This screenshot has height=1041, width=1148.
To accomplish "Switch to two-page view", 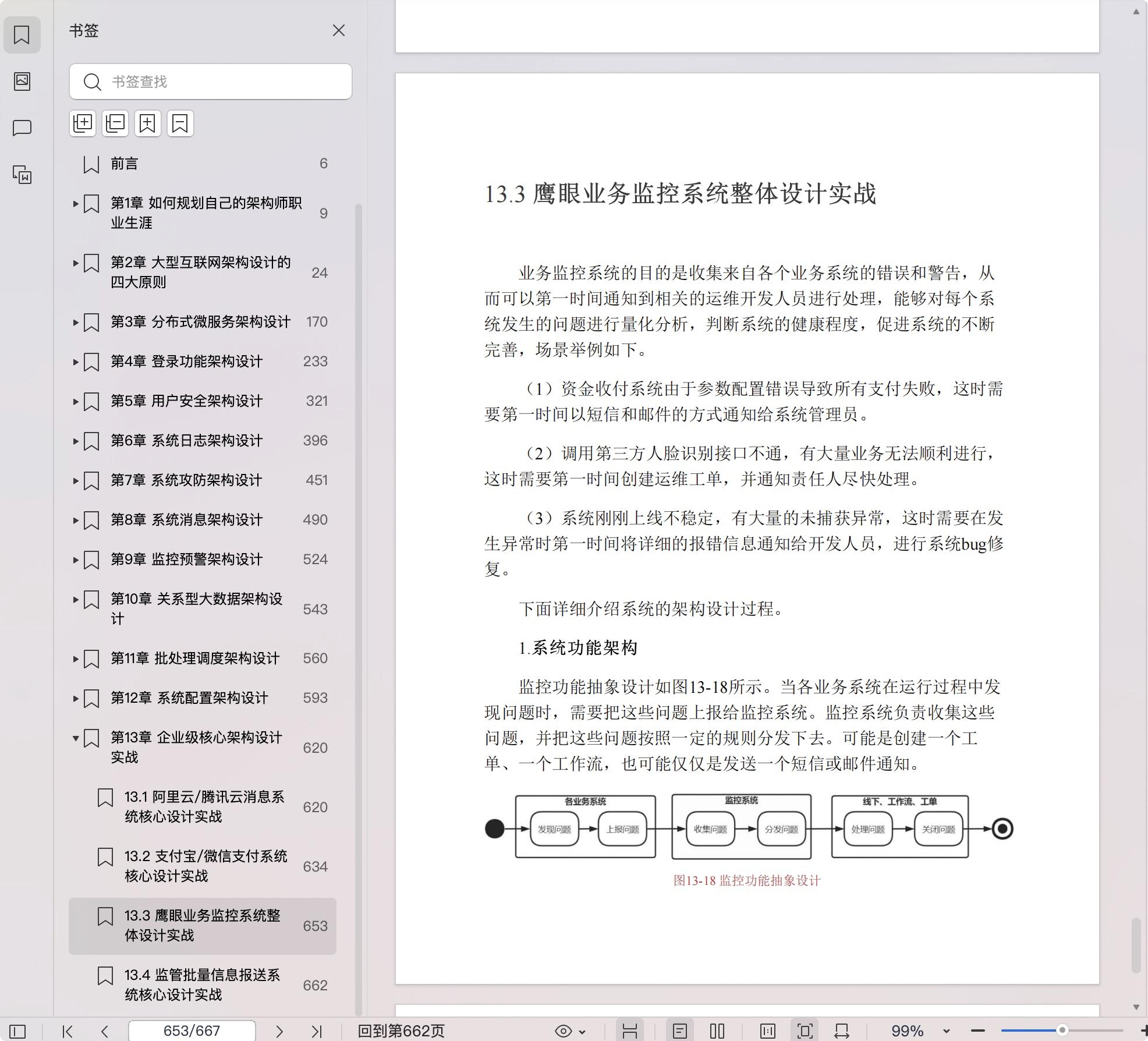I will (717, 1031).
